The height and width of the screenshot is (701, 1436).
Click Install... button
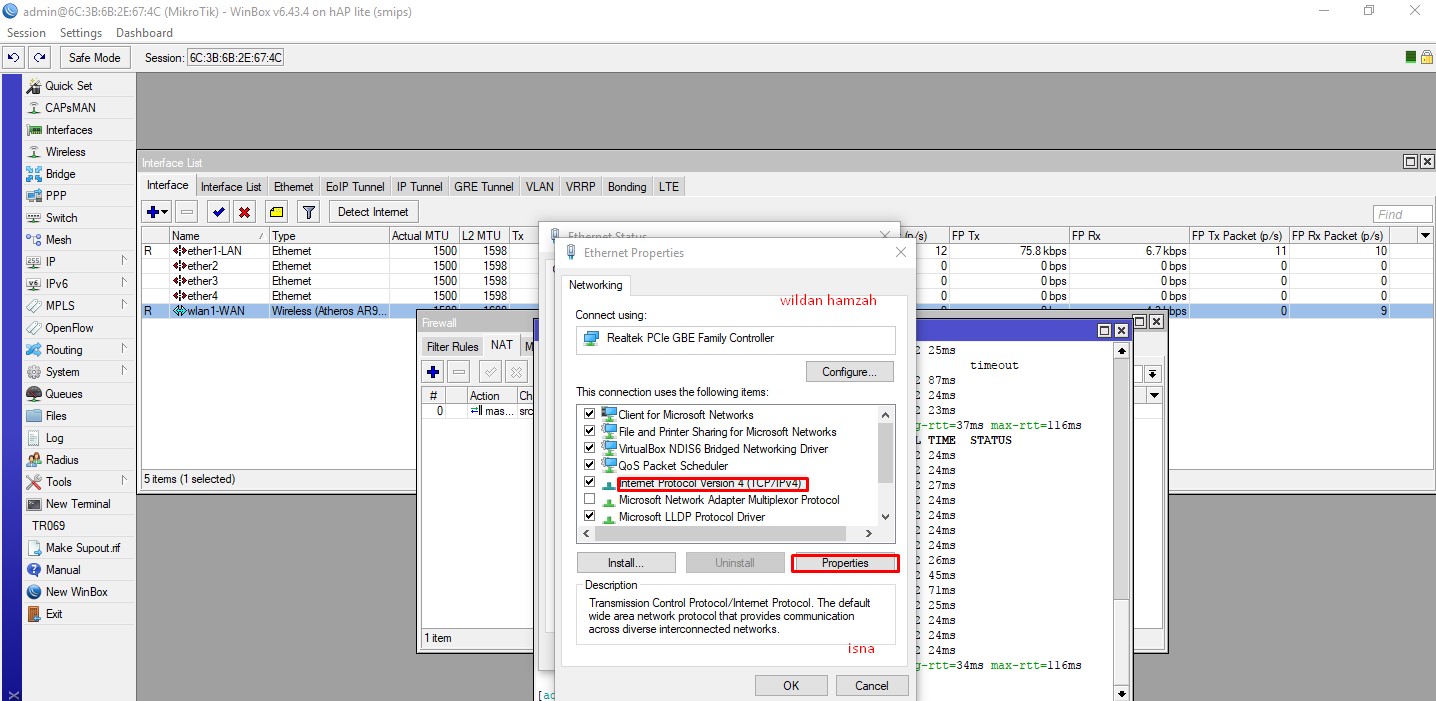coord(626,563)
